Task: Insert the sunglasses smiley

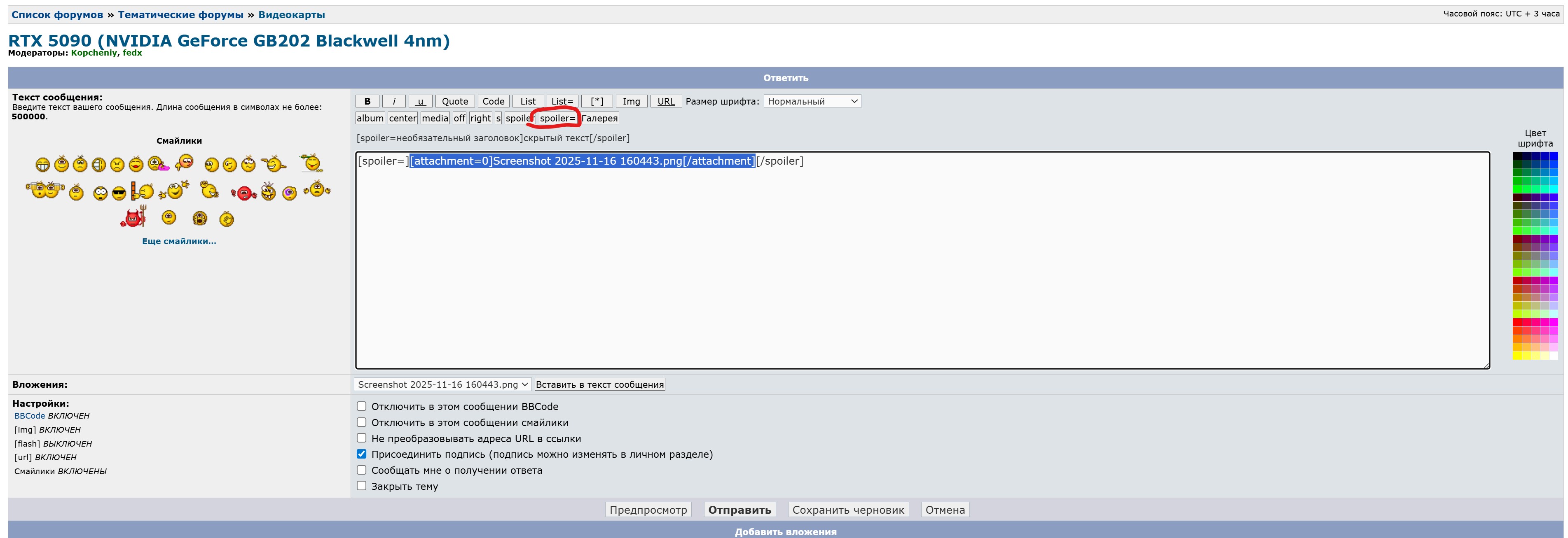Action: 119,193
